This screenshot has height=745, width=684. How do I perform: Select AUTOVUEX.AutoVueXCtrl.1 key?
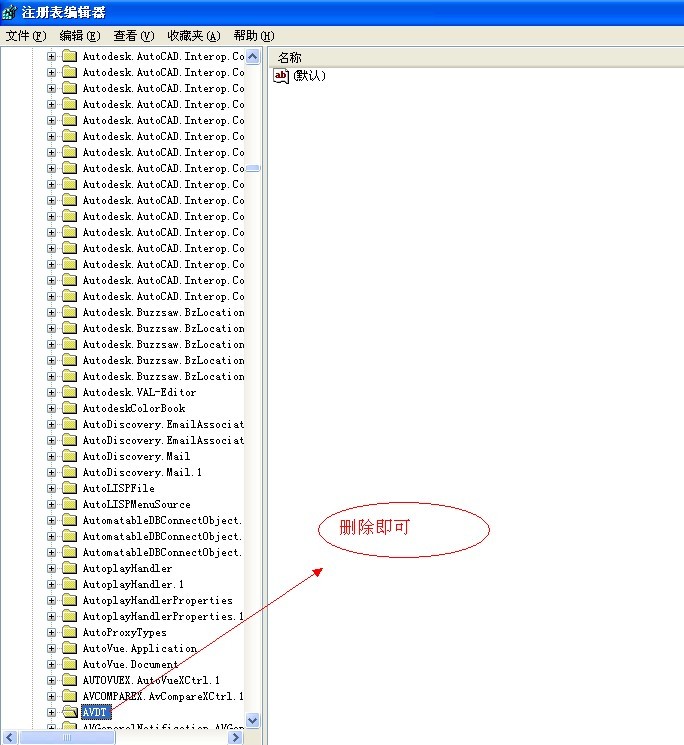click(151, 680)
